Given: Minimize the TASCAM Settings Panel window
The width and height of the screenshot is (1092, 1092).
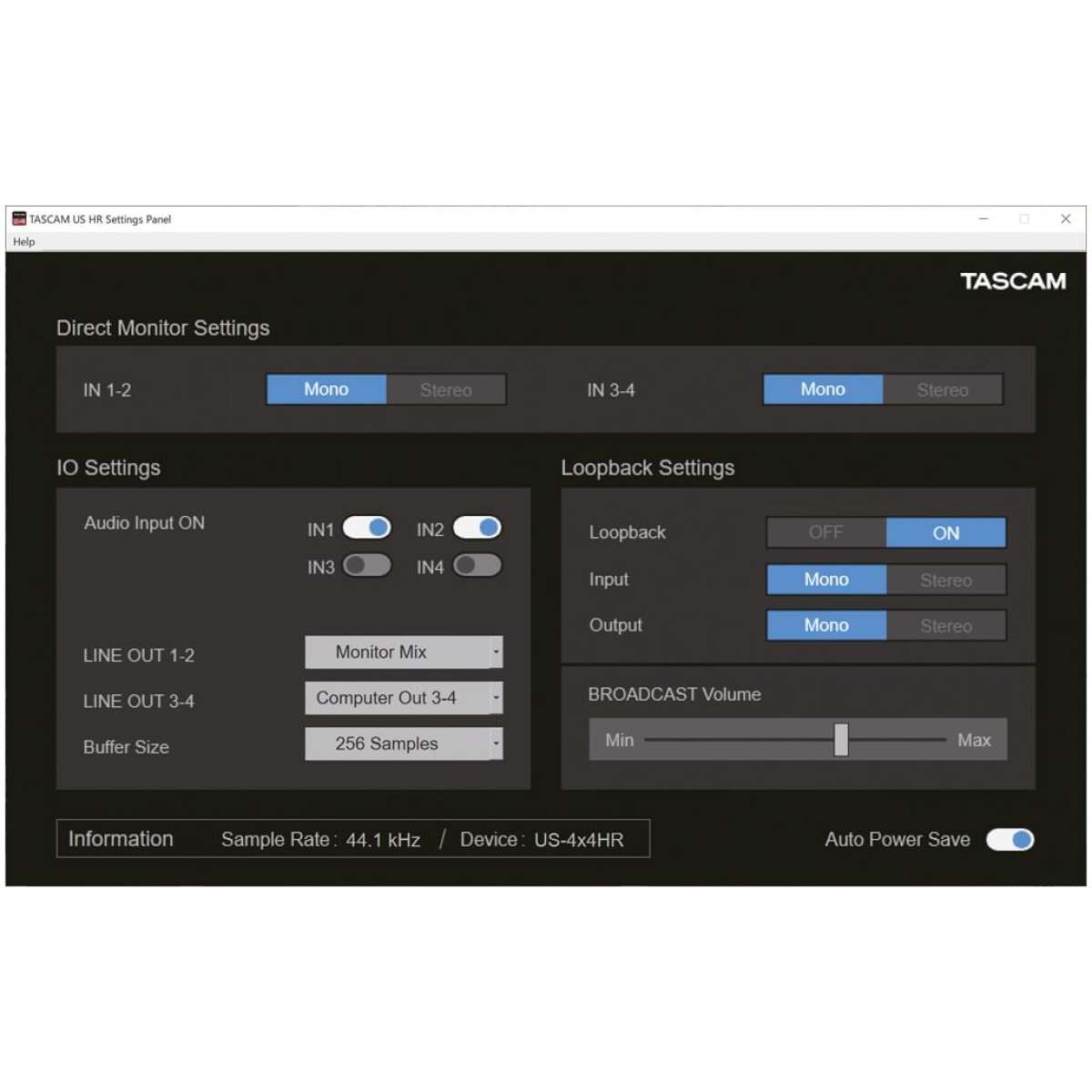Looking at the screenshot, I should click(984, 218).
